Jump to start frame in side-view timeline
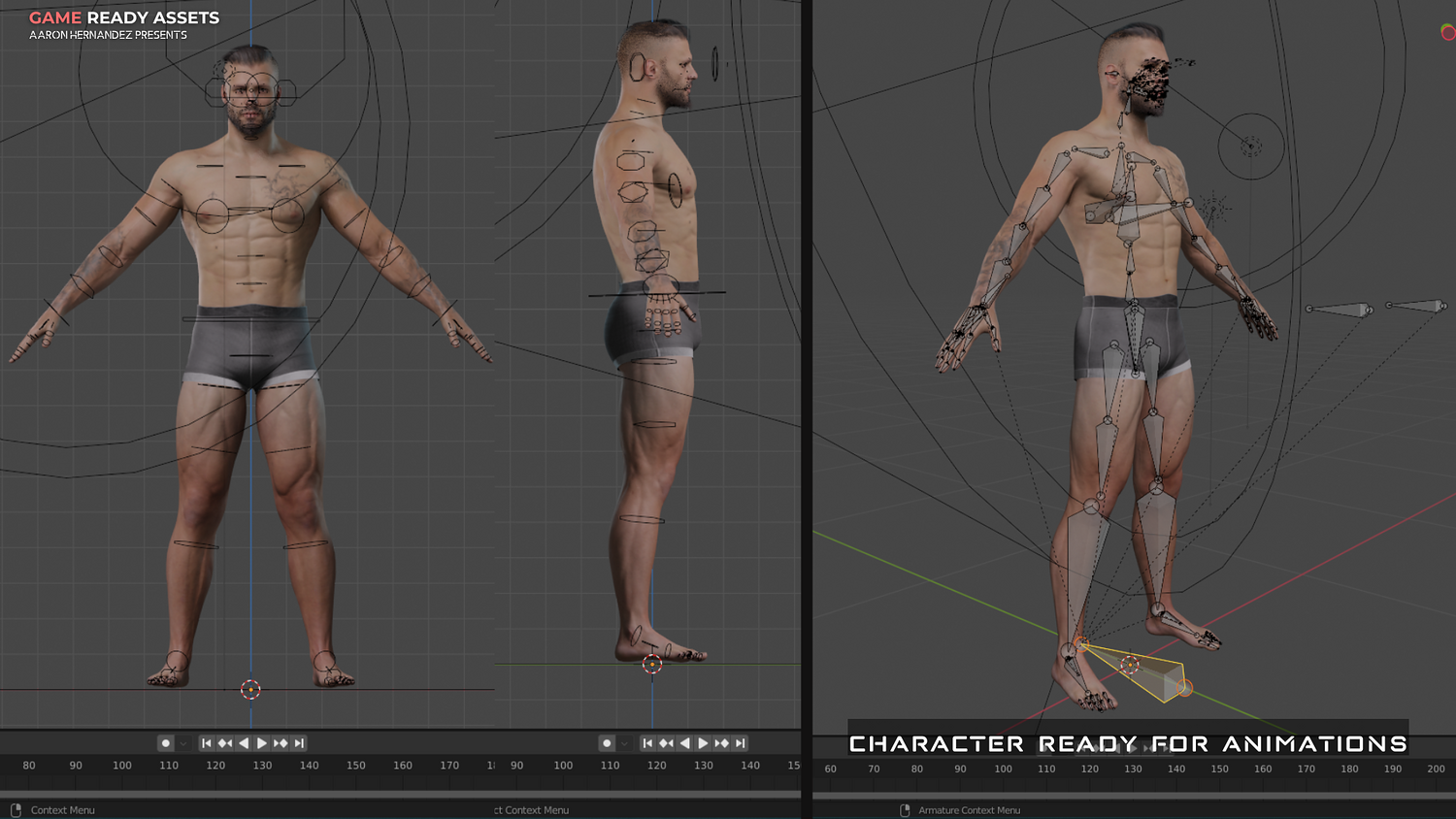The height and width of the screenshot is (819, 1456). (x=647, y=743)
